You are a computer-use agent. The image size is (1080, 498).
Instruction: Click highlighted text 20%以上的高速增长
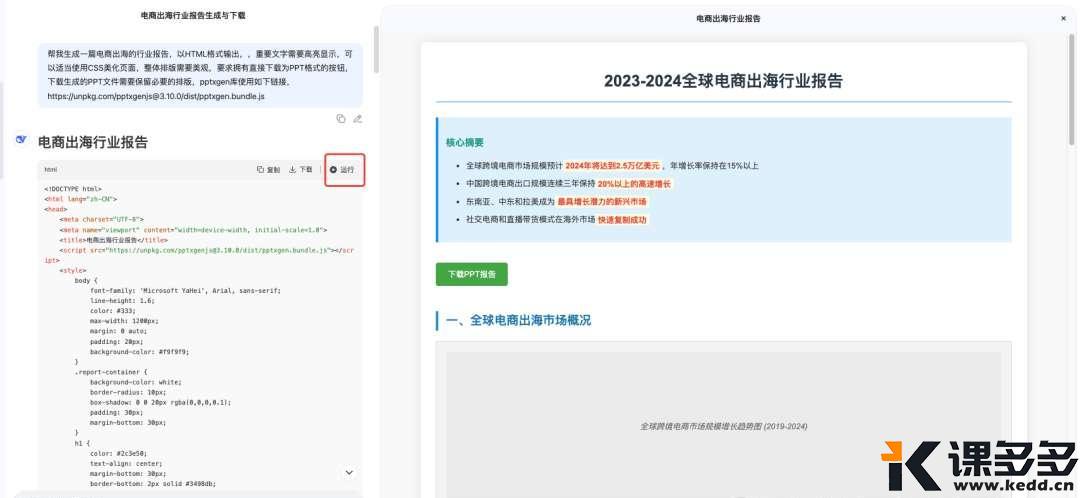(x=634, y=184)
